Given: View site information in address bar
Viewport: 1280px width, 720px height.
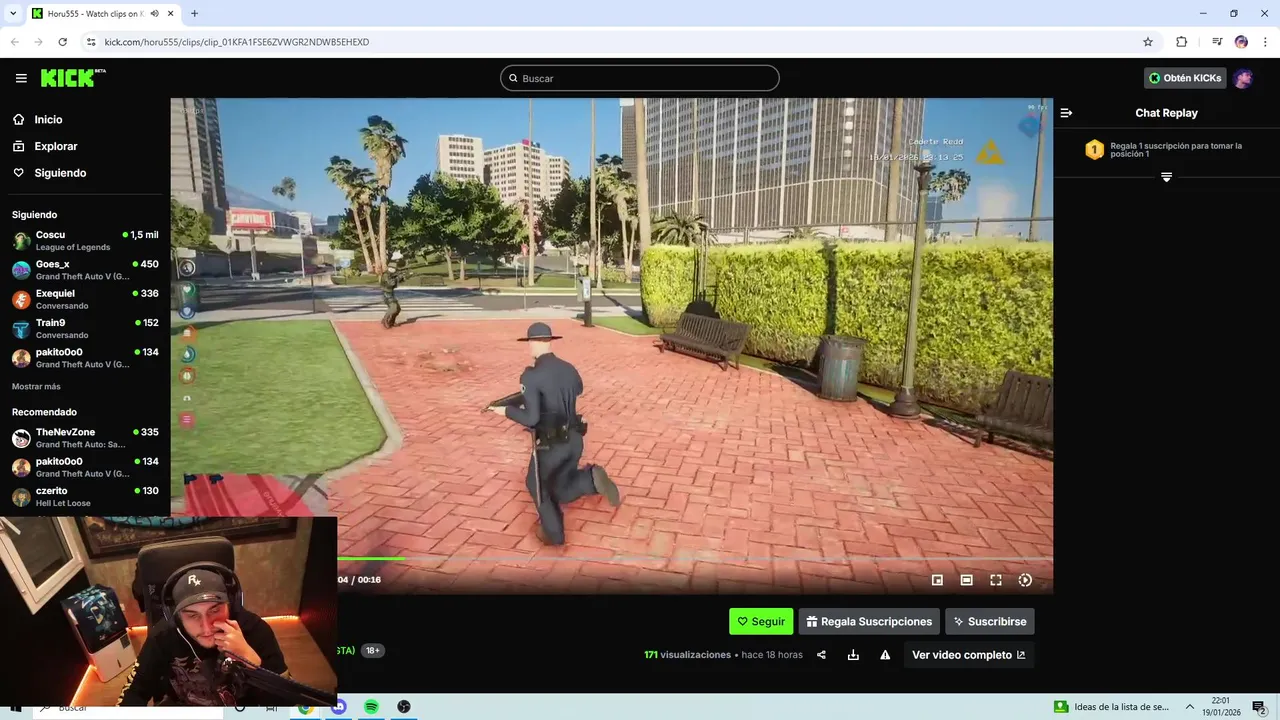Looking at the screenshot, I should [91, 42].
